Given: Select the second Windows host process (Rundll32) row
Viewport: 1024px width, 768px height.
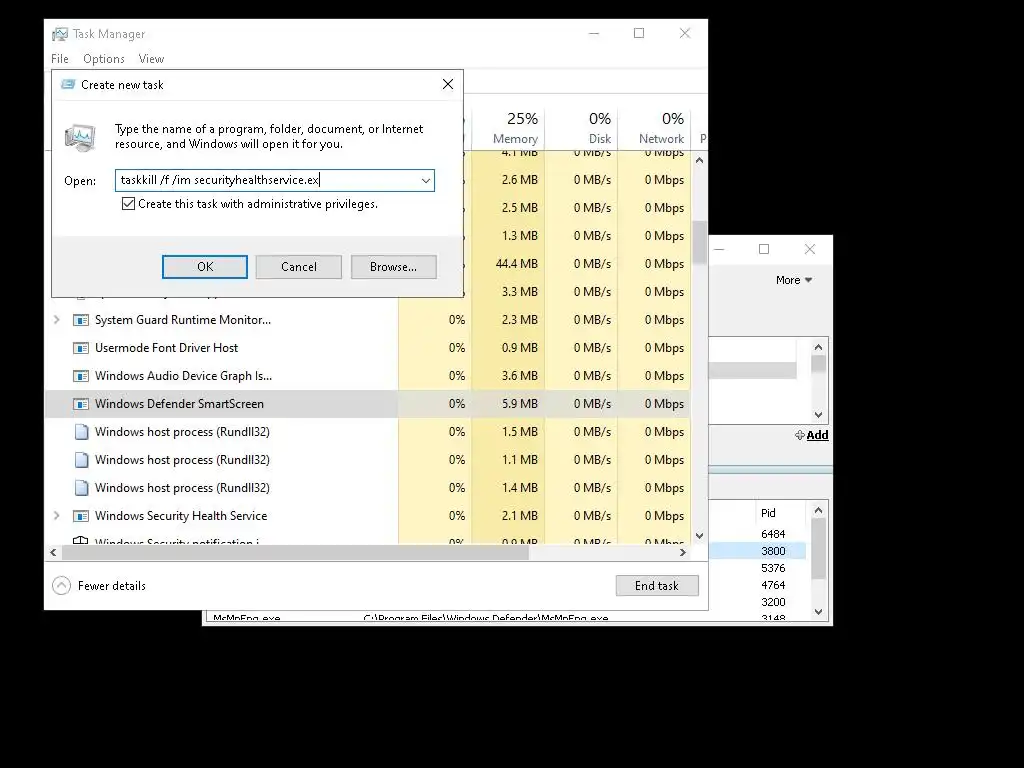Looking at the screenshot, I should pyautogui.click(x=367, y=460).
